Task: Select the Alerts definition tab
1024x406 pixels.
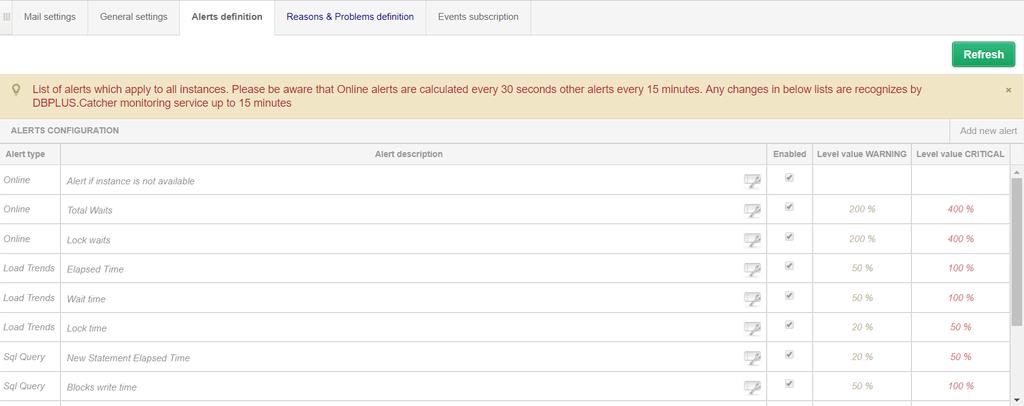Action: (227, 17)
